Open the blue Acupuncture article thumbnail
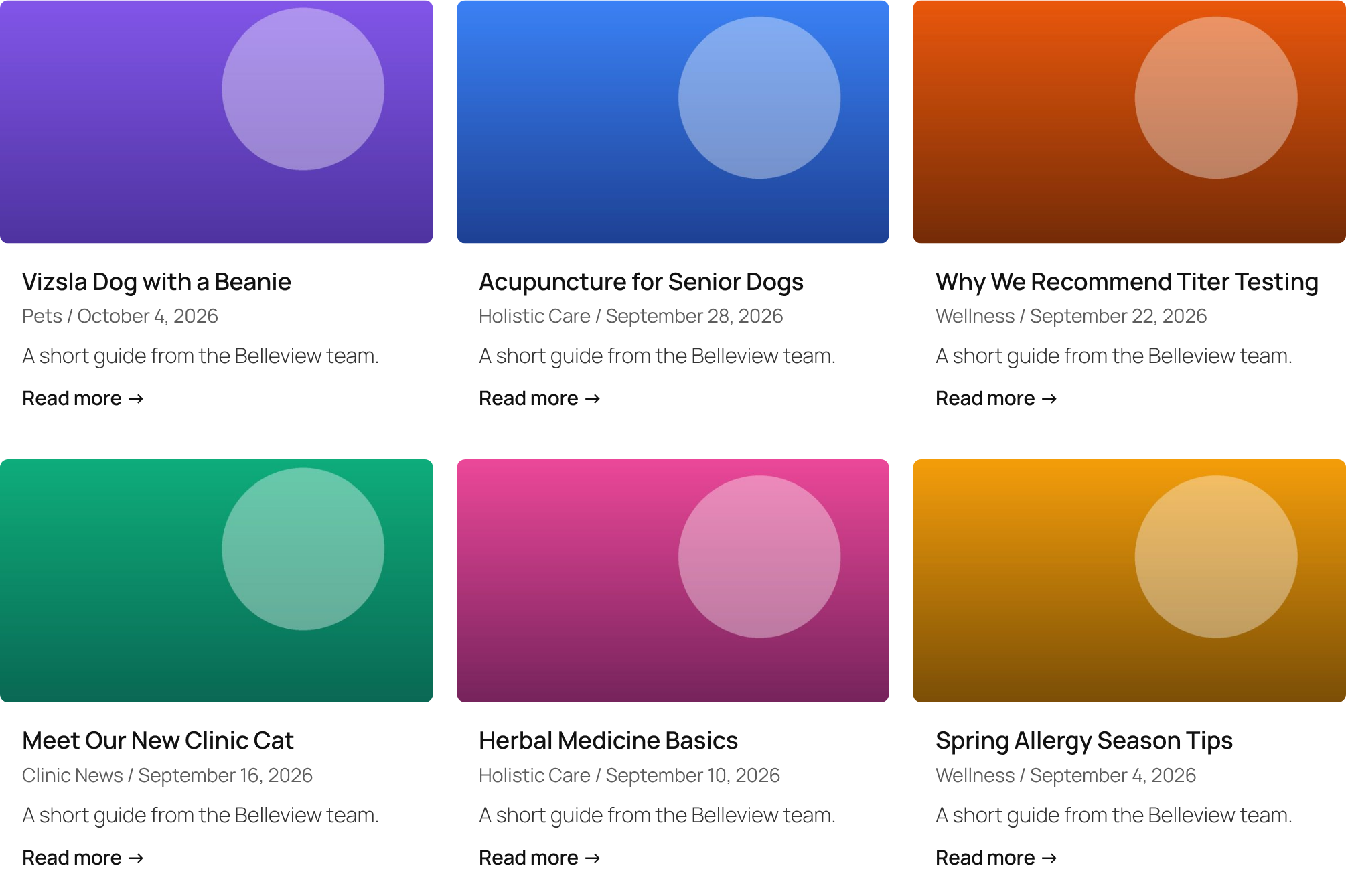Image resolution: width=1346 pixels, height=896 pixels. [x=673, y=122]
